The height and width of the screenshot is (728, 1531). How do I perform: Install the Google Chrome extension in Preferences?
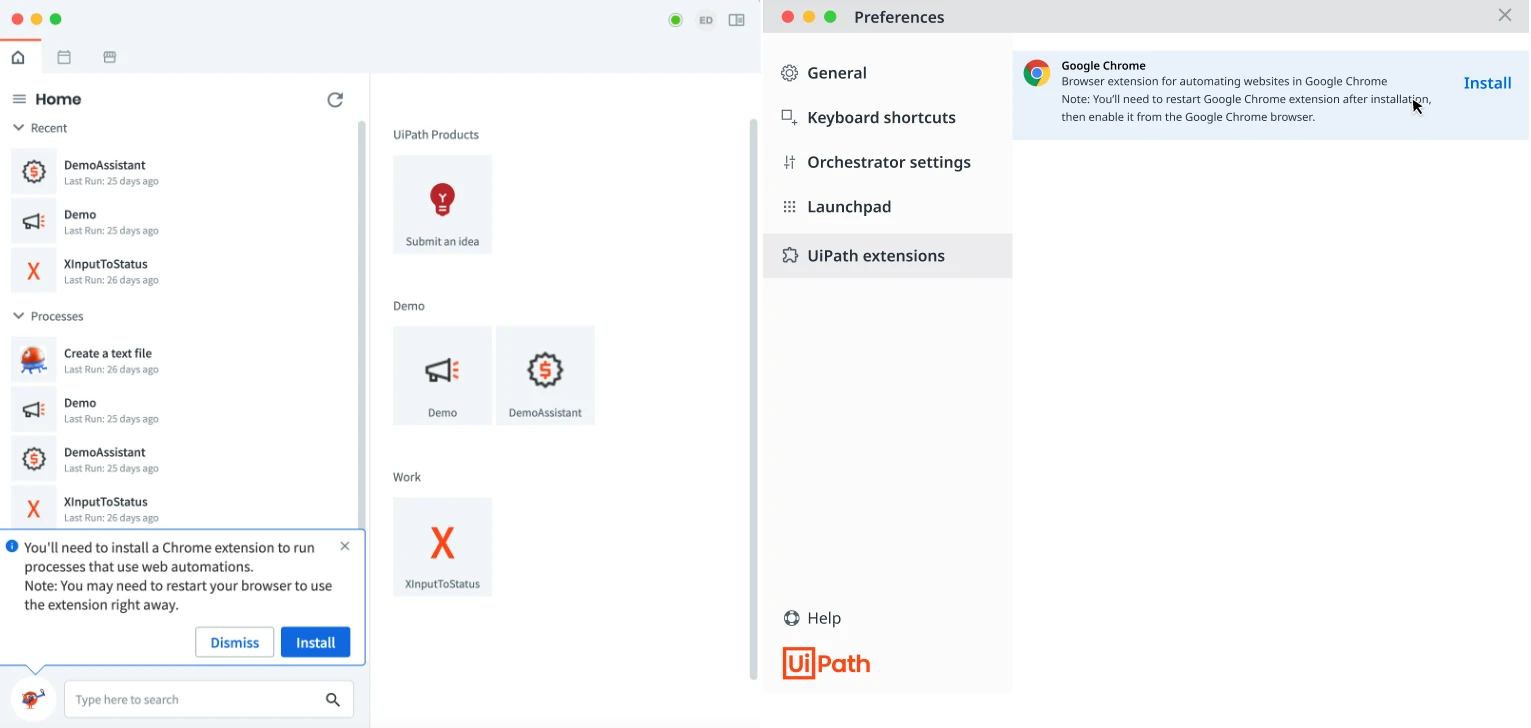click(x=1487, y=83)
